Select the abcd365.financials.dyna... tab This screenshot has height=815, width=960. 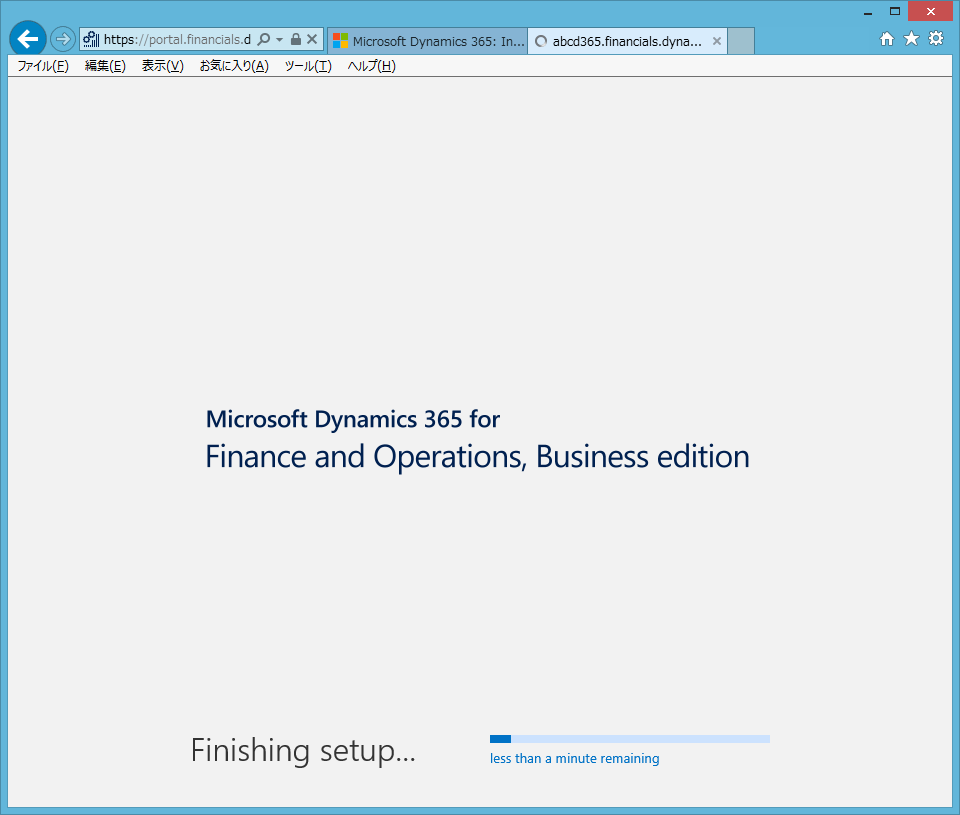tap(627, 41)
